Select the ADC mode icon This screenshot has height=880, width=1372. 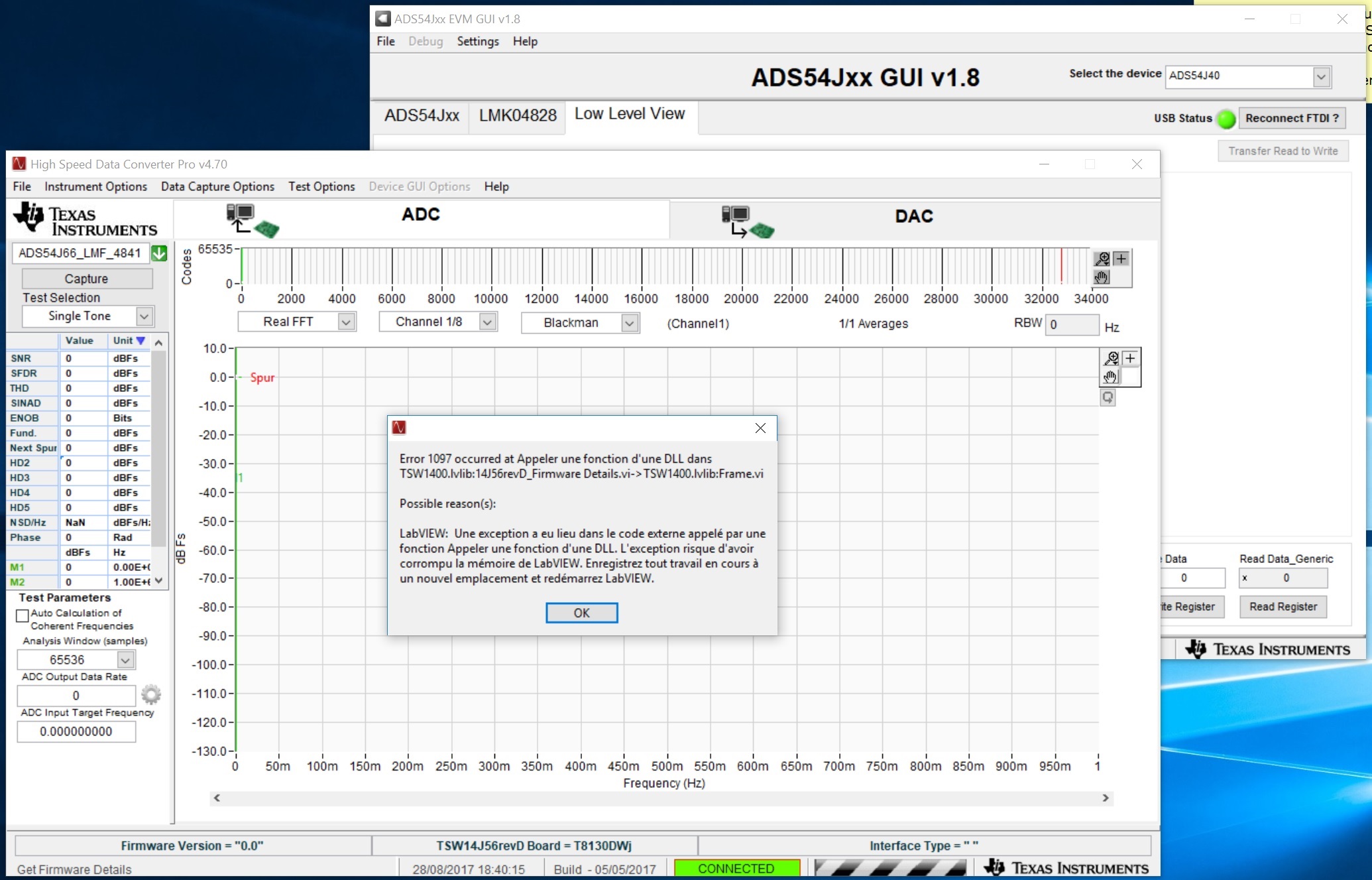click(253, 221)
